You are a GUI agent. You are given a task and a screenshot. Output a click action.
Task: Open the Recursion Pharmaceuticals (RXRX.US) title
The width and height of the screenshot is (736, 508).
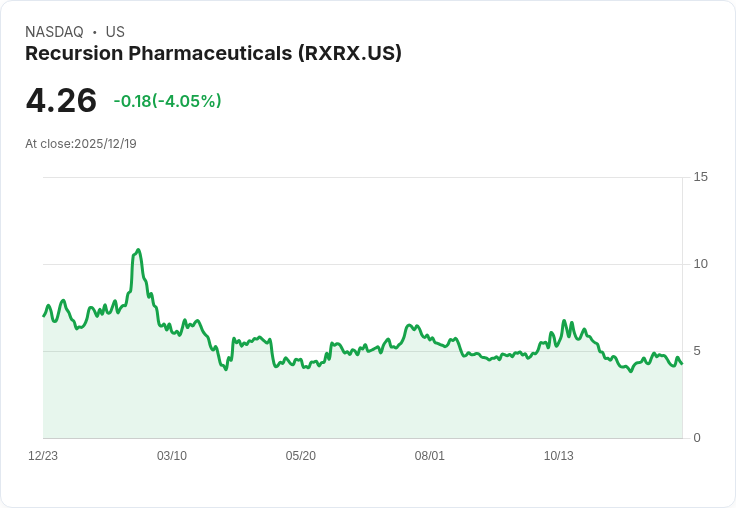[x=213, y=54]
